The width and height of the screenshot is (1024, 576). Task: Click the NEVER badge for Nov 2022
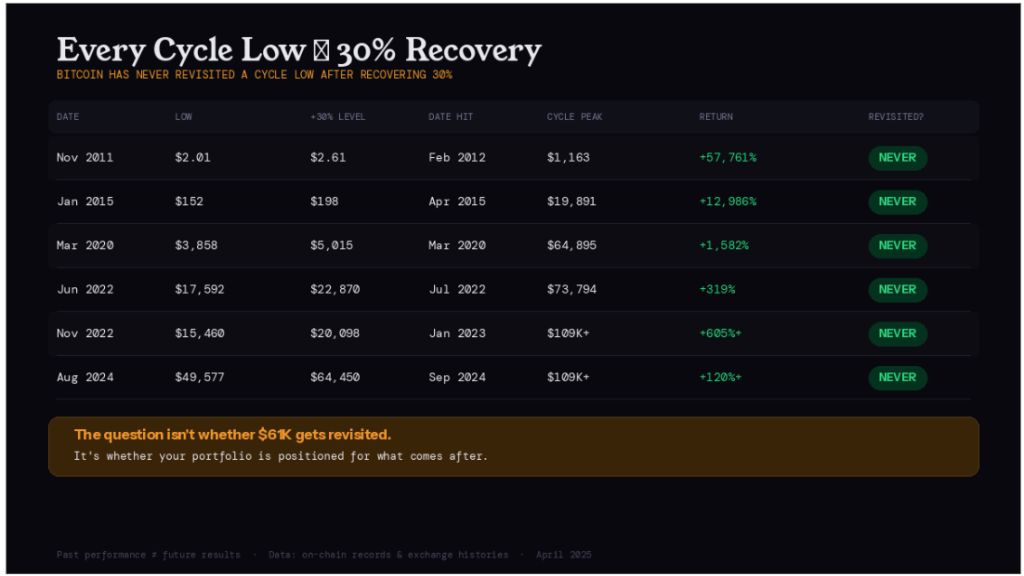(897, 334)
